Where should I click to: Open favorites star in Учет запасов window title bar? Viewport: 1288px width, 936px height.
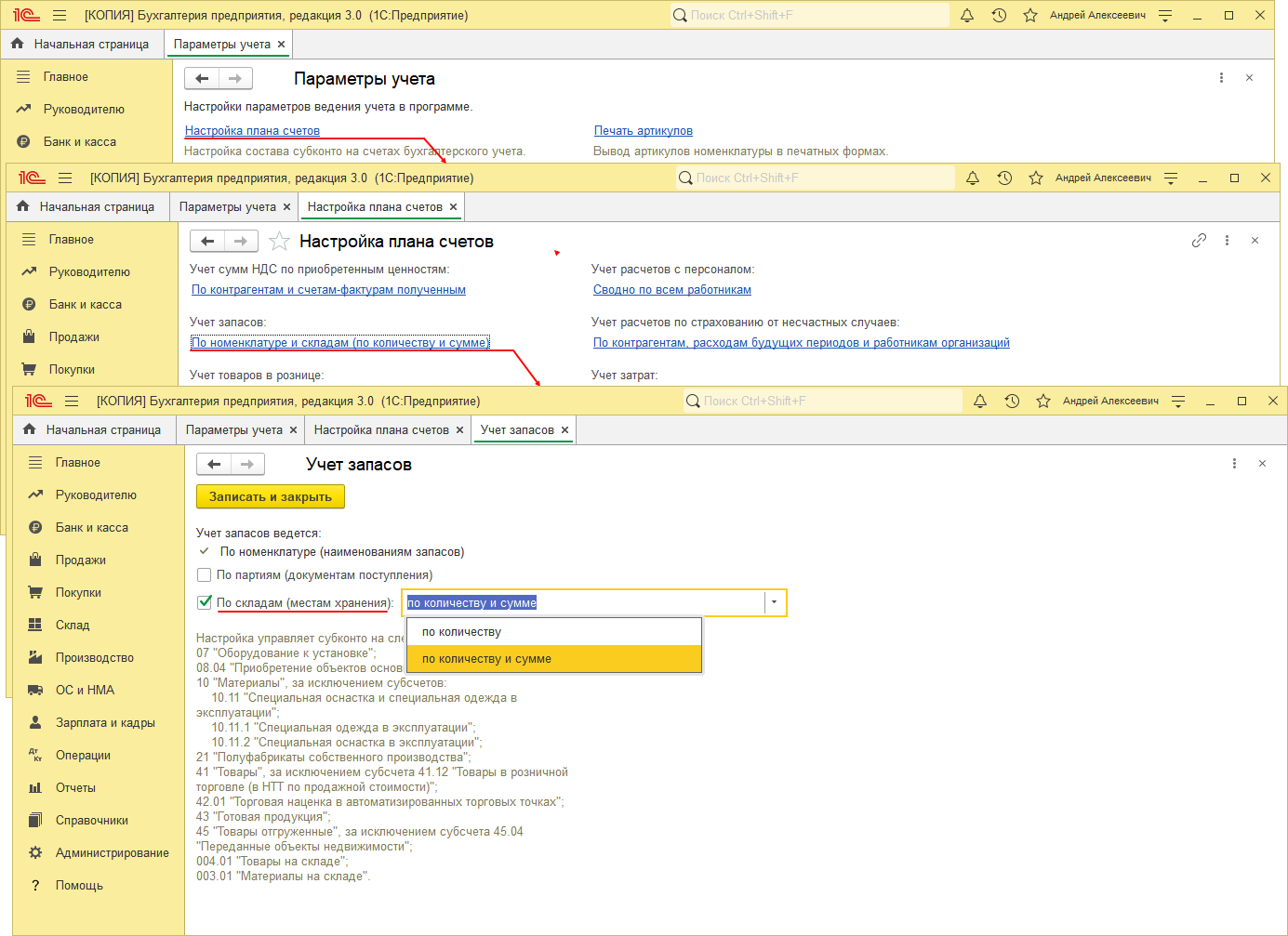coord(1043,401)
